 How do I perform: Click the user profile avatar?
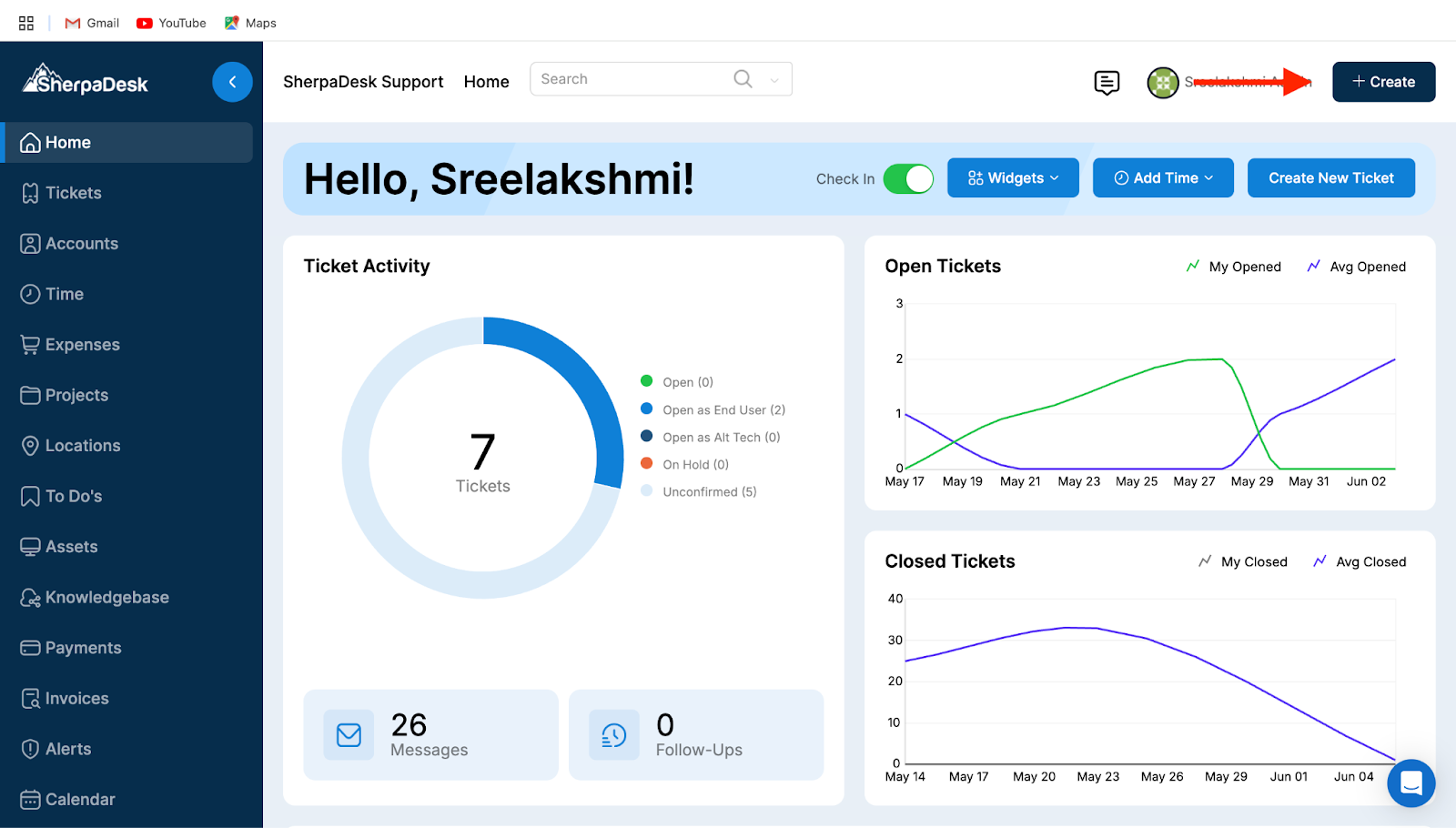coord(1162,83)
